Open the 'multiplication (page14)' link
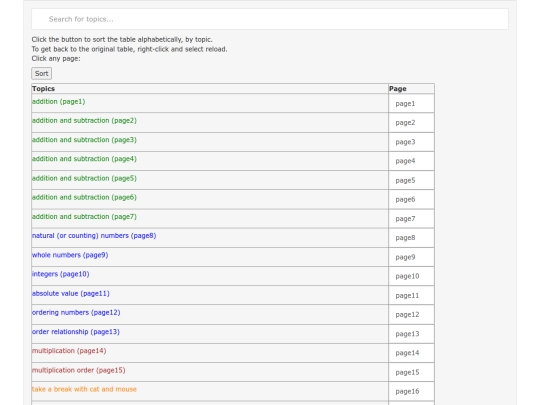The width and height of the screenshot is (540, 405). pos(69,351)
